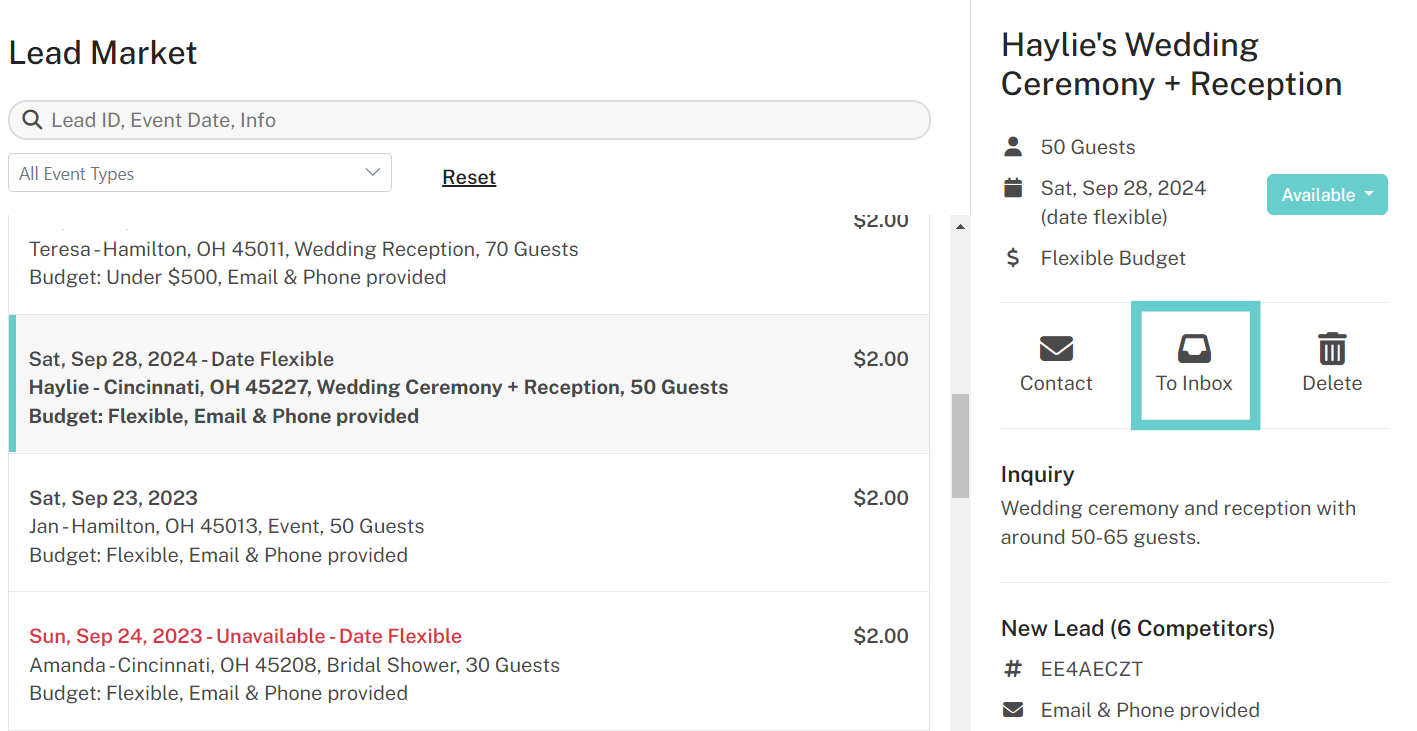The width and height of the screenshot is (1417, 731).
Task: Click the scrollbar up arrow
Action: click(960, 227)
